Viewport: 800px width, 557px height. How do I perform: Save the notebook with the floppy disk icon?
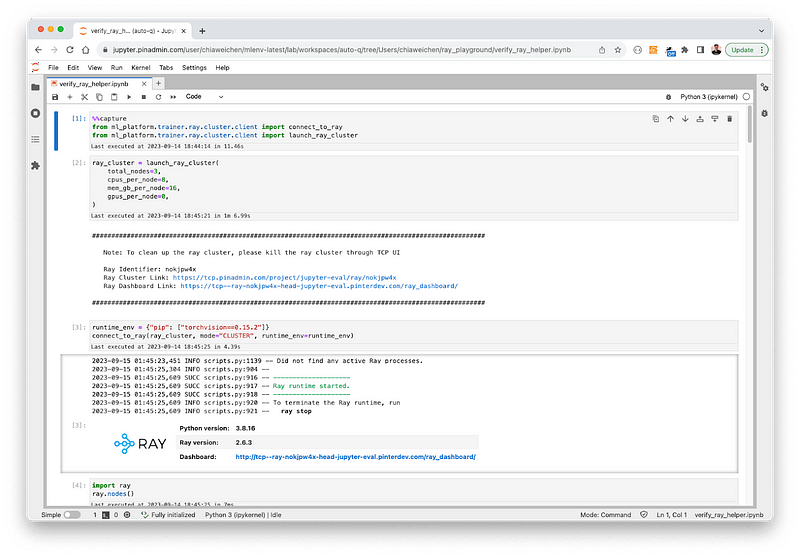pyautogui.click(x=56, y=97)
